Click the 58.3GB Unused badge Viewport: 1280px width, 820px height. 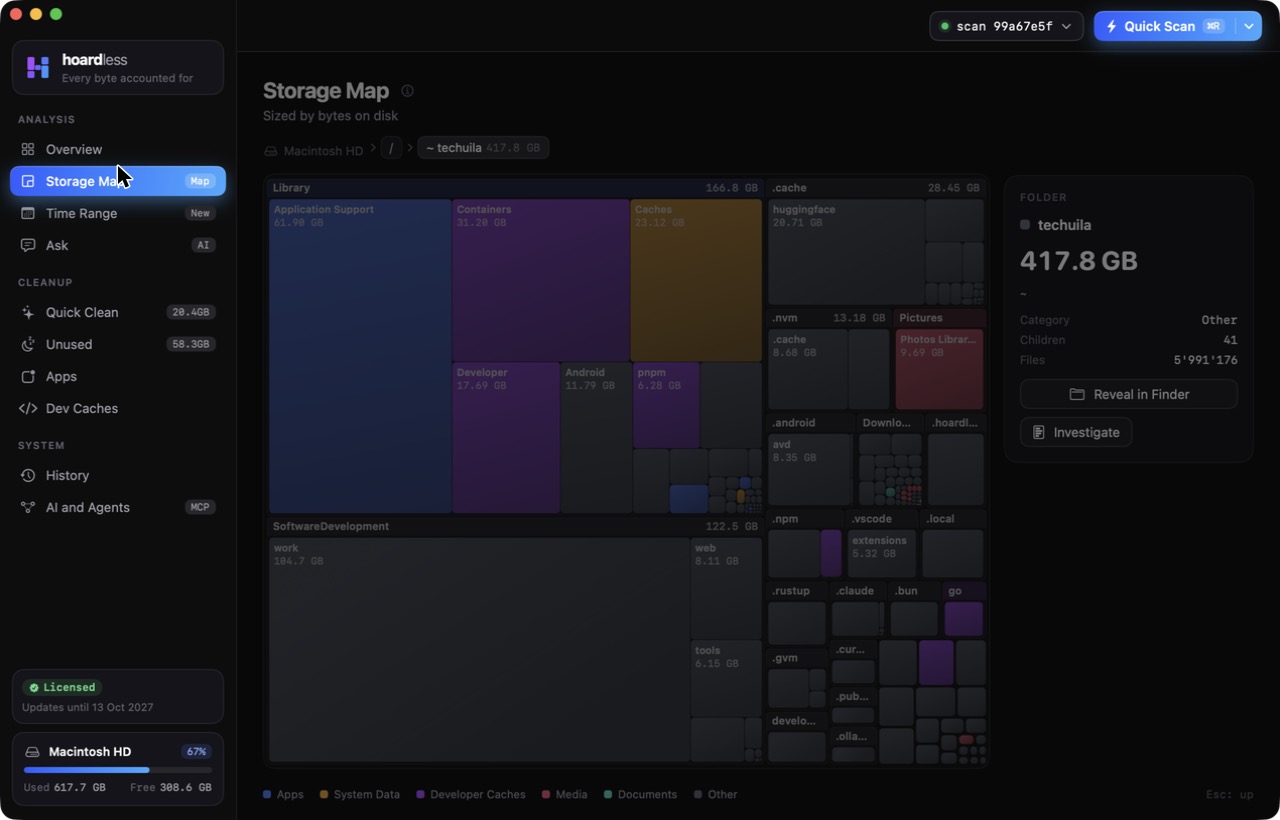(191, 344)
